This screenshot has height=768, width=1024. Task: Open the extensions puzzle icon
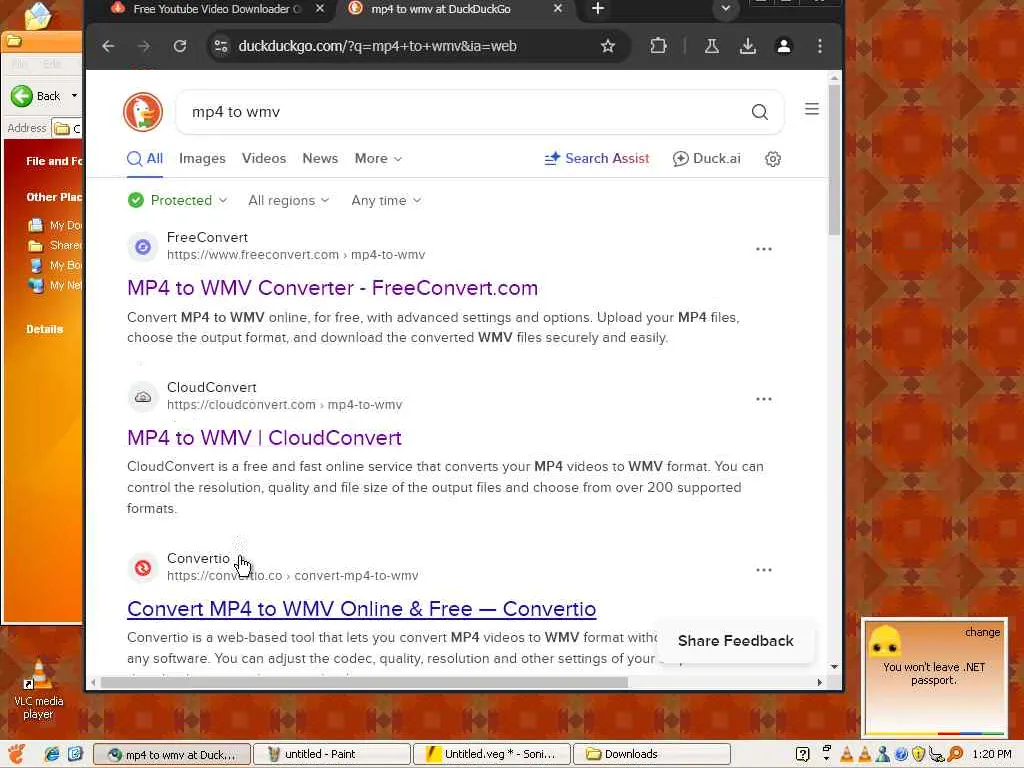tap(658, 46)
